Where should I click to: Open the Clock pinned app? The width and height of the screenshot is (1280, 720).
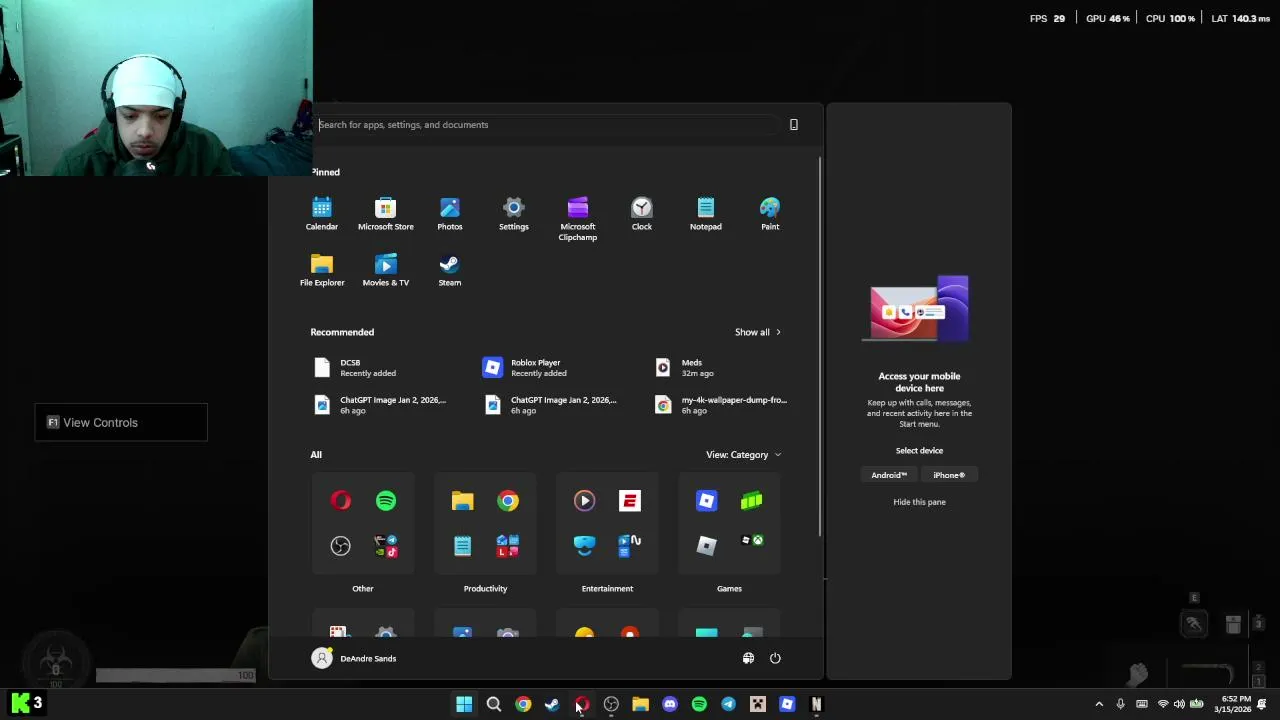(641, 213)
